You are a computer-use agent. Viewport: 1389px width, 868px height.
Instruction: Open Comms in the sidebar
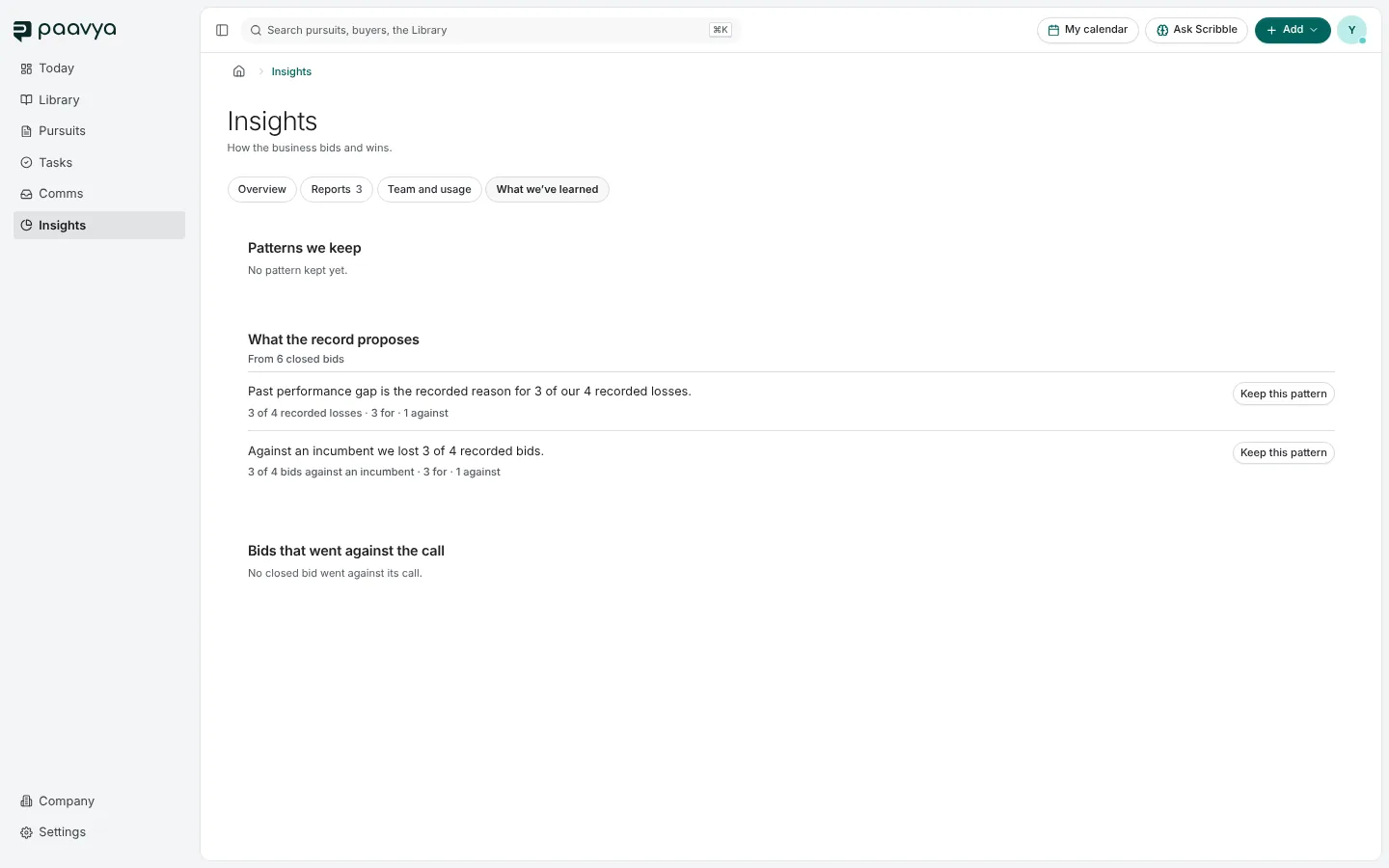[99, 194]
